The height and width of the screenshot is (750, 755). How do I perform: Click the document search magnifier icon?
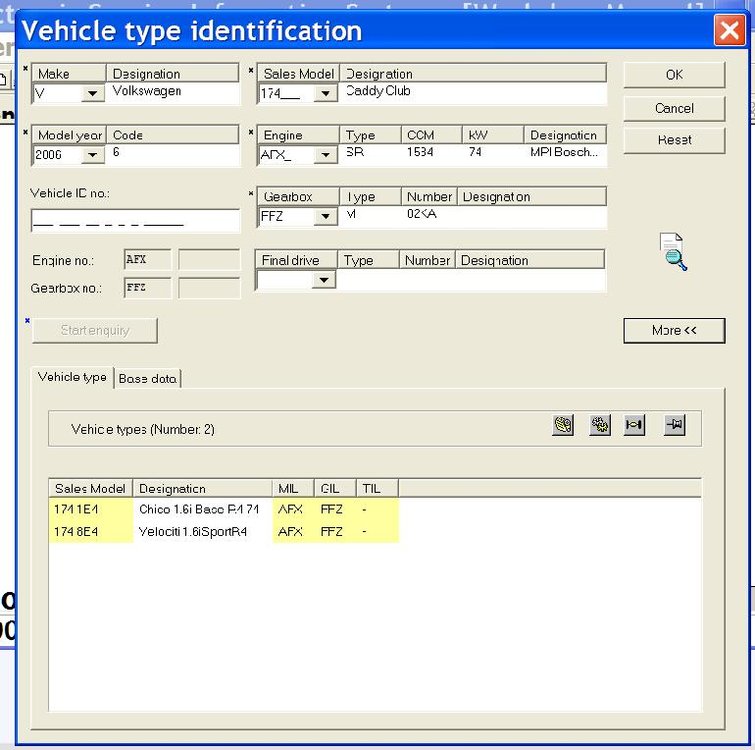pyautogui.click(x=673, y=251)
